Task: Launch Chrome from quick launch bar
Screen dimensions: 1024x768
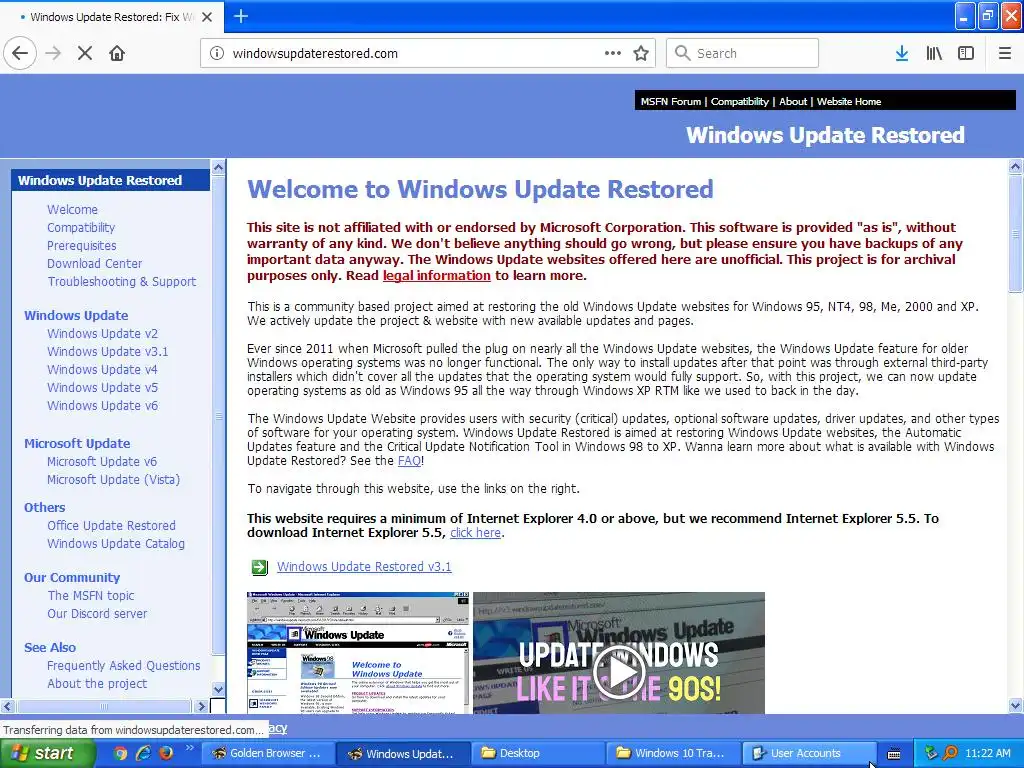Action: click(120, 753)
